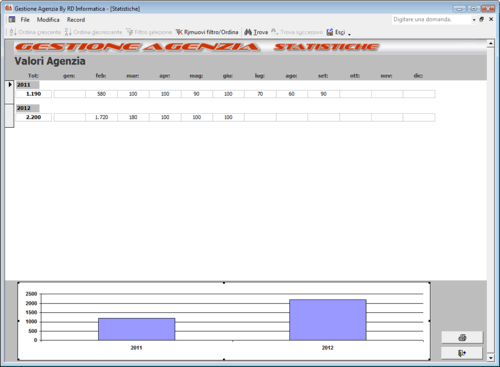500x367 pixels.
Task: Click 2012 total value 2.200
Action: pos(34,117)
